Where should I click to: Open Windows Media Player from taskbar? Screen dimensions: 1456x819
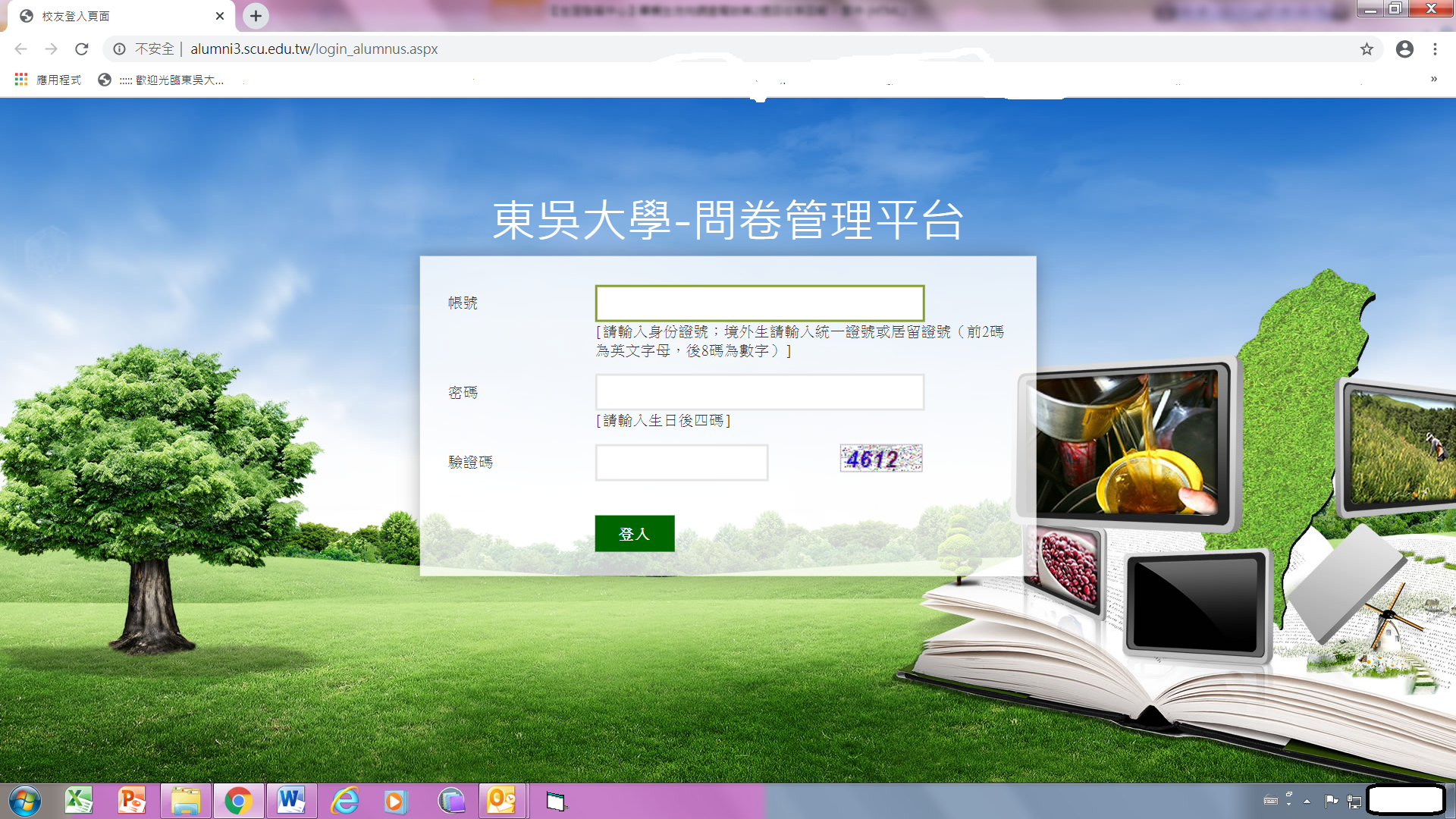(x=396, y=801)
